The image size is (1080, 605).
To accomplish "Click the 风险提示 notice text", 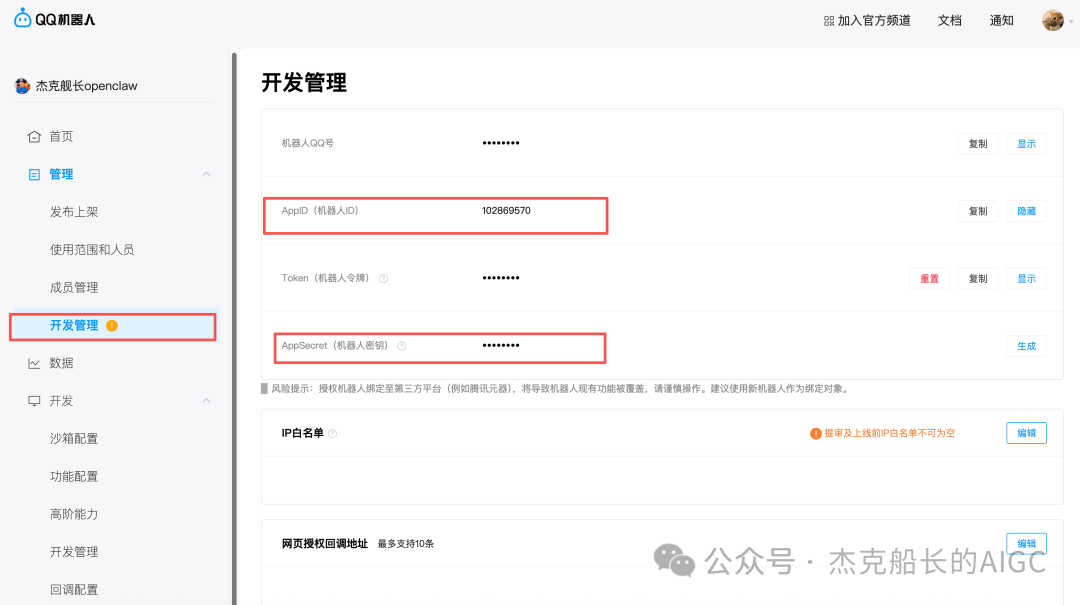I will click(559, 389).
